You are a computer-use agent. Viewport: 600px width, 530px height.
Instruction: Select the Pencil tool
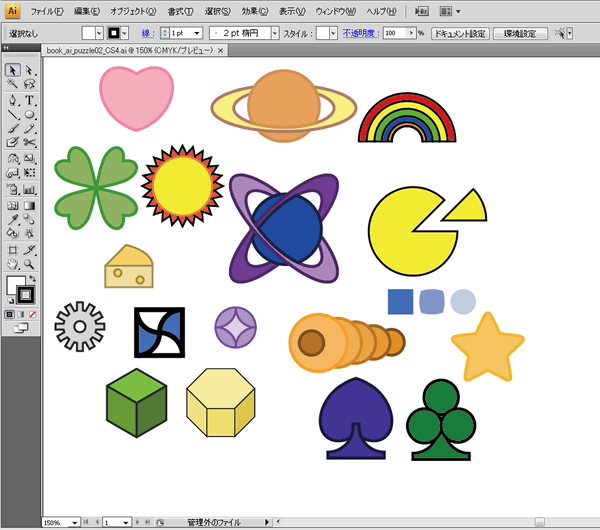click(x=29, y=129)
